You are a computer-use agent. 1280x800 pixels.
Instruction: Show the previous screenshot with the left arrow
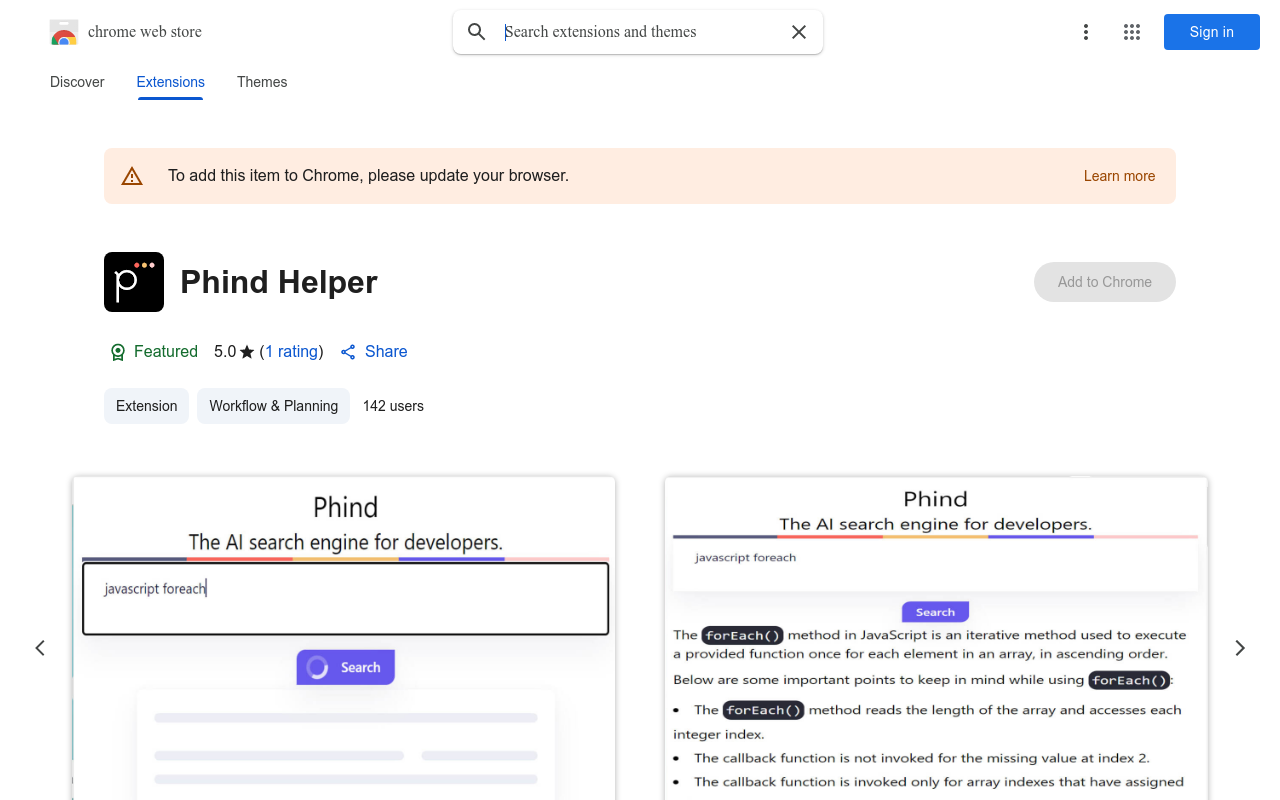tap(40, 648)
